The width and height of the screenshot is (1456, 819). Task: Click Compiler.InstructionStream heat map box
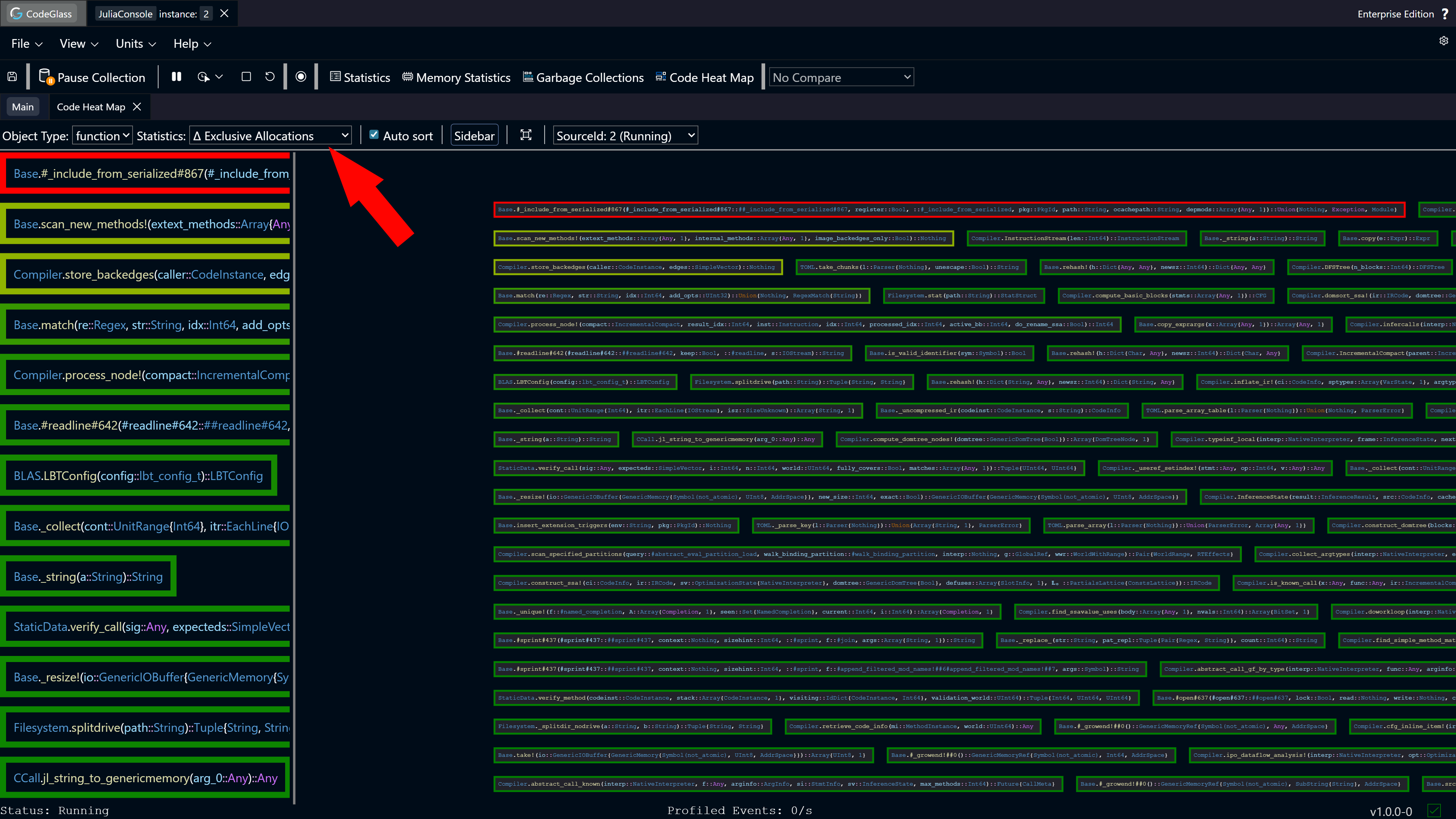pyautogui.click(x=1076, y=238)
